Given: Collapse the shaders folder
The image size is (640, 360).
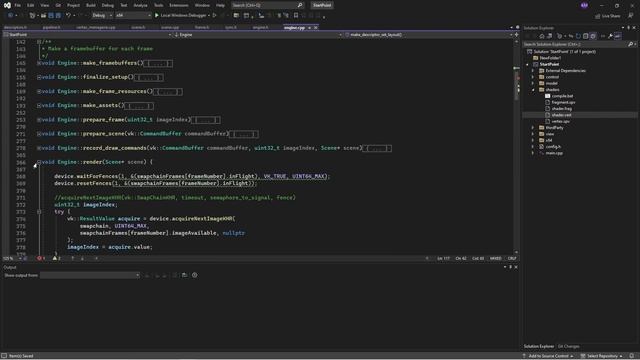Looking at the screenshot, I should 532,90.
